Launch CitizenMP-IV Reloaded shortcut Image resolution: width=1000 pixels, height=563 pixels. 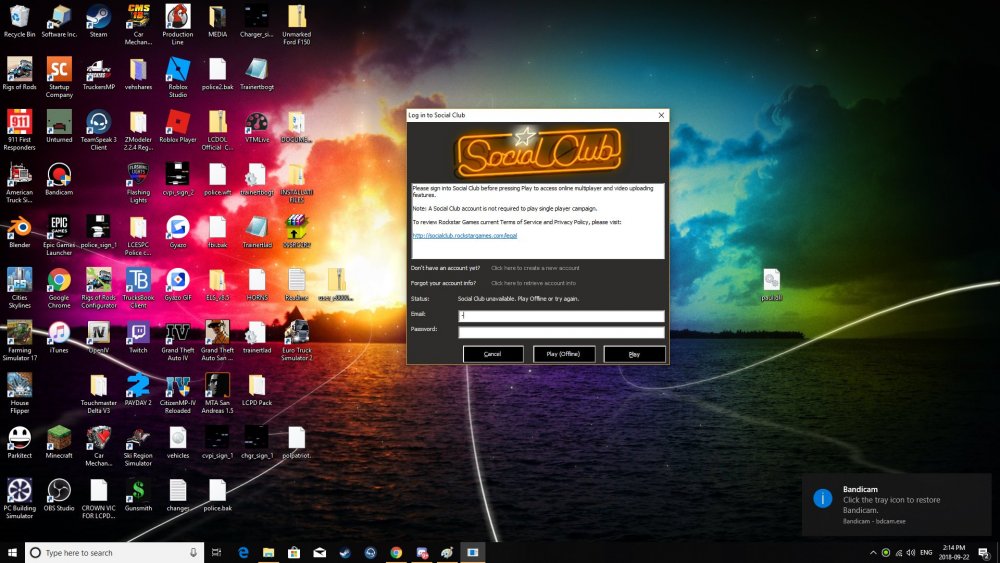pyautogui.click(x=177, y=394)
